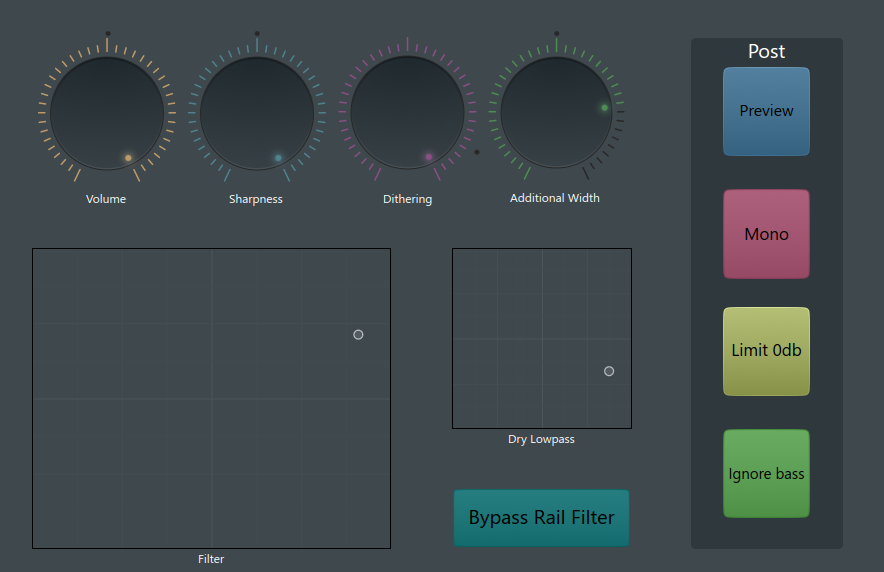Screen dimensions: 884x572
Task: Click the Dry Lowpass label
Action: (541, 439)
